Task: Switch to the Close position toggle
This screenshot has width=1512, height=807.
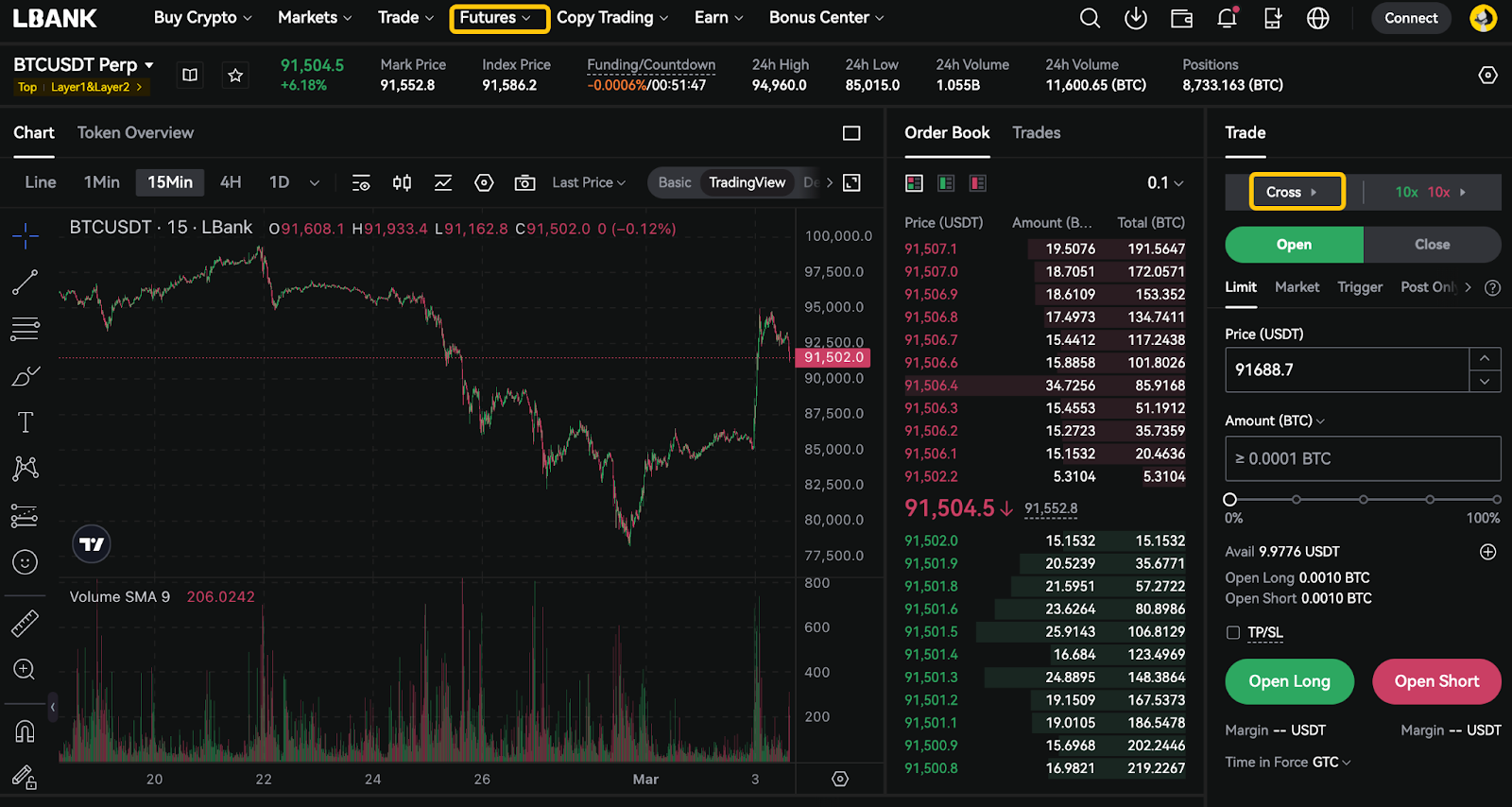Action: 1432,245
